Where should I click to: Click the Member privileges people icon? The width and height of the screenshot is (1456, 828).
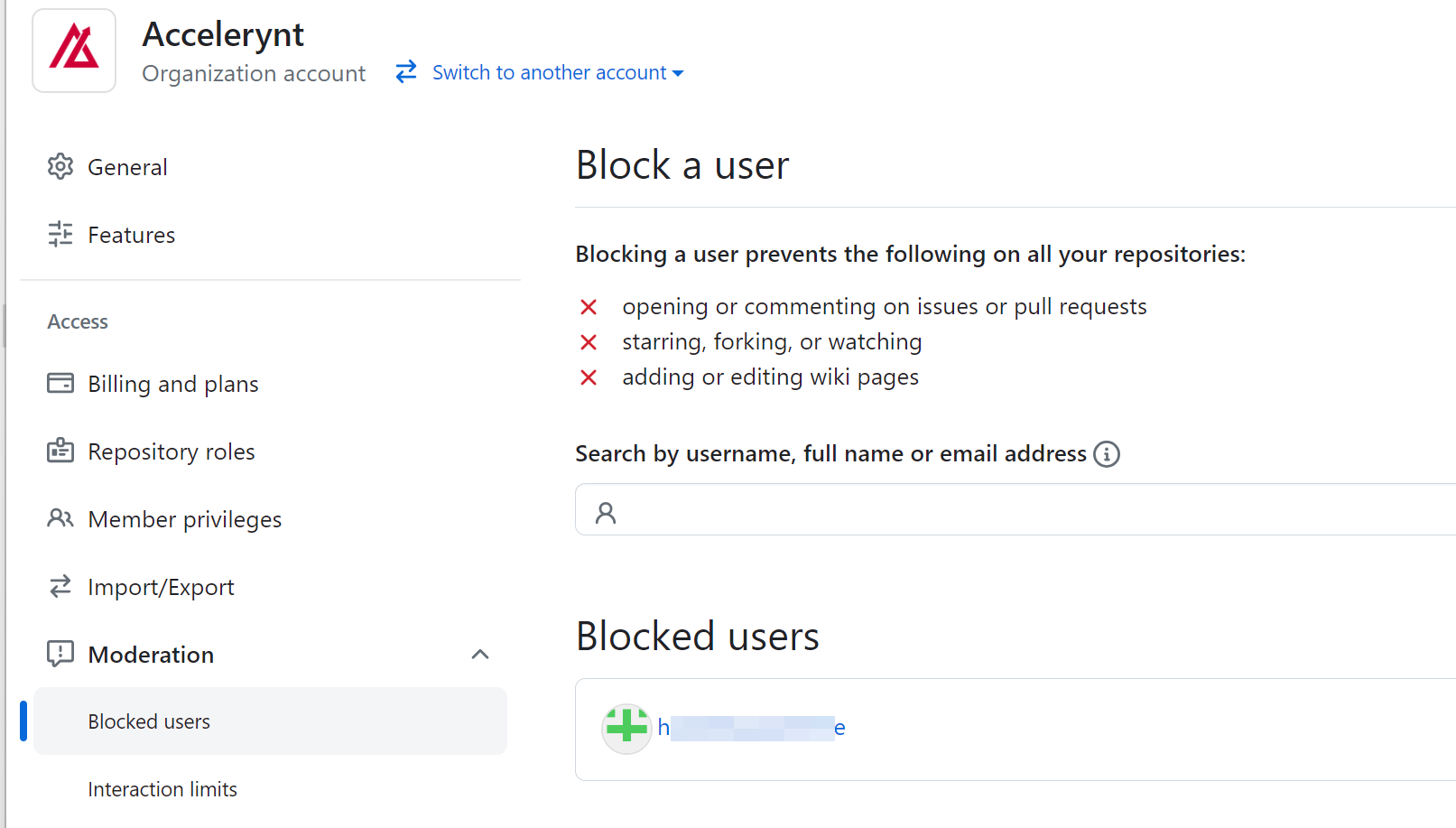coord(60,518)
